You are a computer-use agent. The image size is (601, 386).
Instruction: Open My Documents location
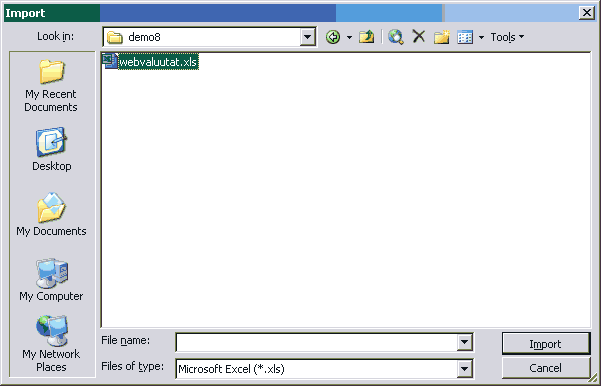51,215
